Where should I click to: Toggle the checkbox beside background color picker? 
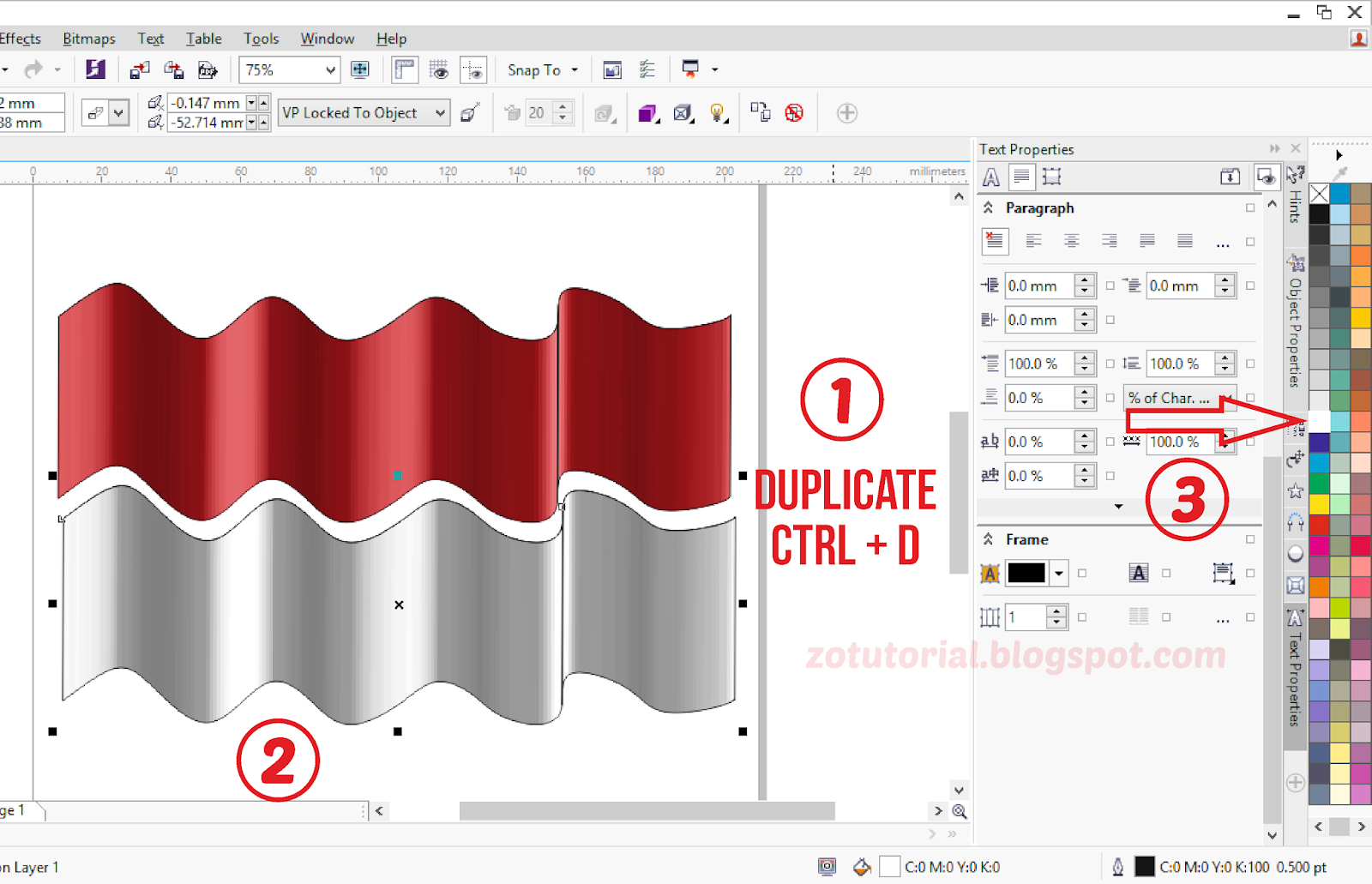1082,573
